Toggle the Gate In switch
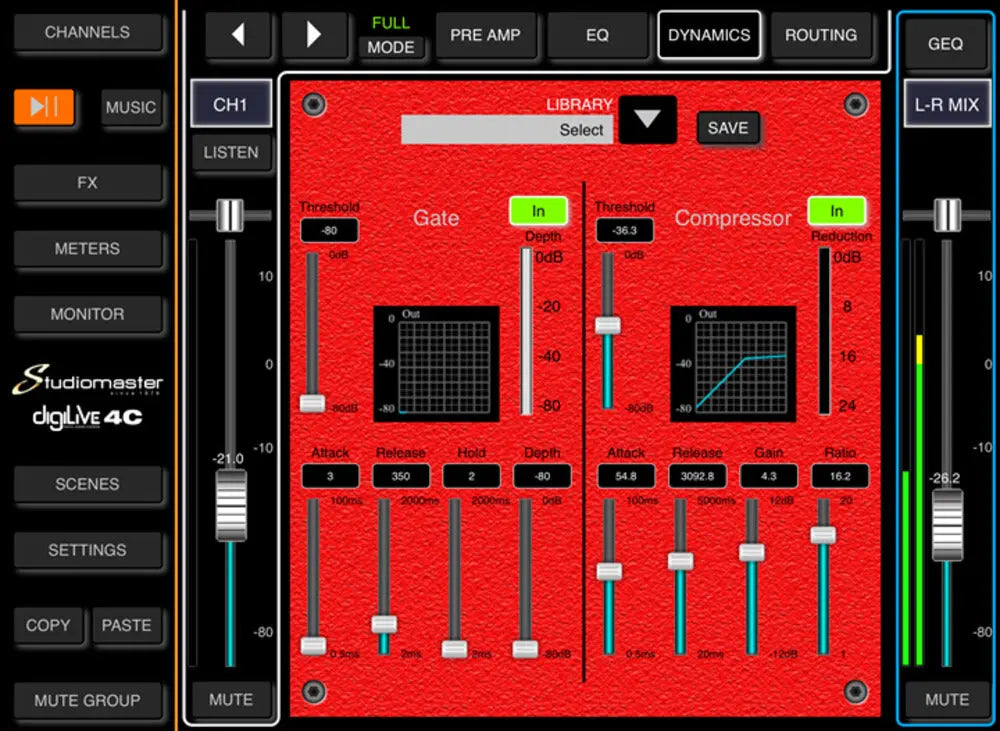This screenshot has height=731, width=1000. tap(538, 211)
